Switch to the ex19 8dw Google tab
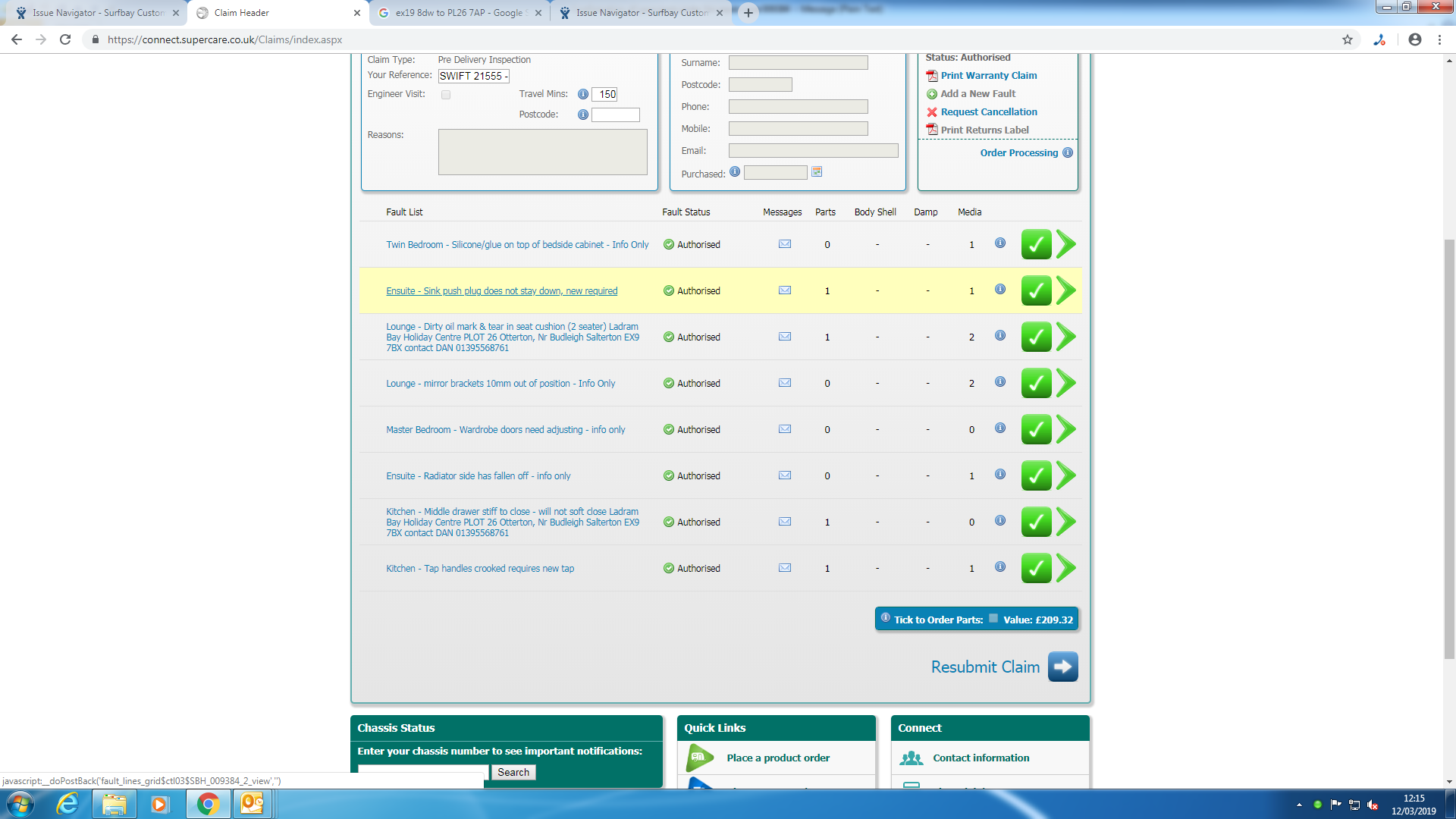This screenshot has width=1456, height=819. click(459, 13)
